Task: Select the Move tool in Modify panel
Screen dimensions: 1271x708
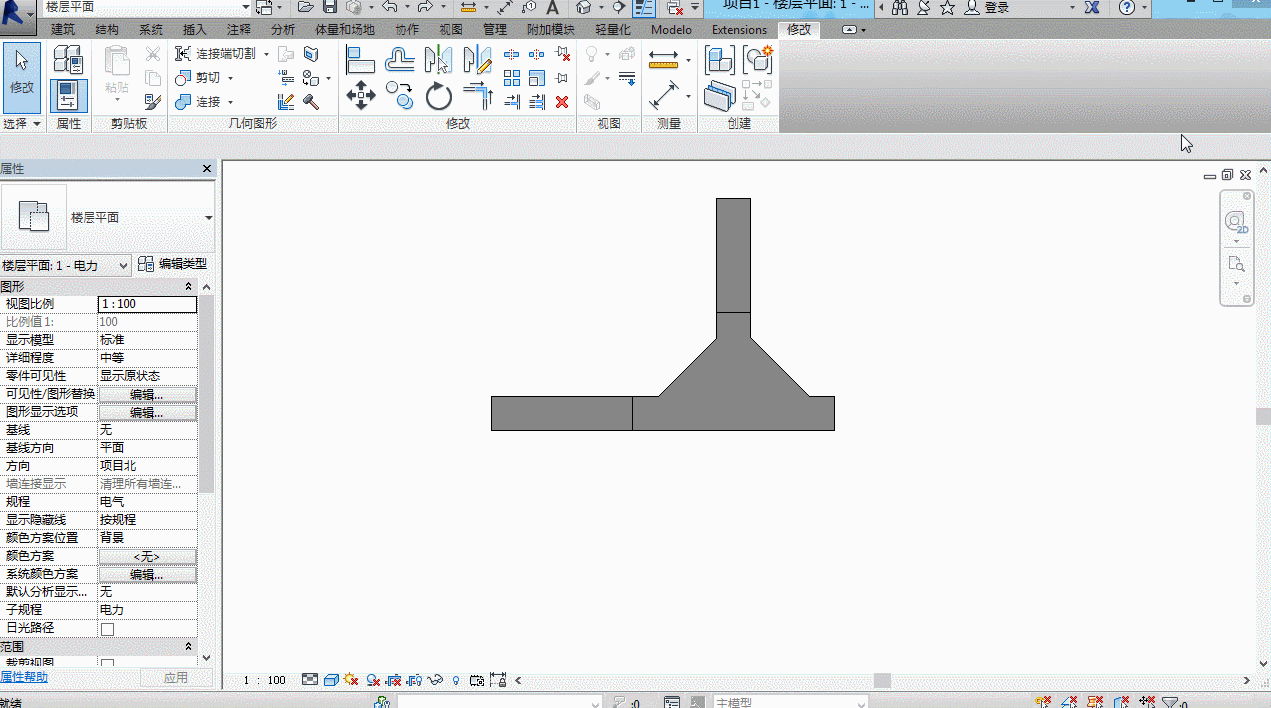Action: point(361,96)
